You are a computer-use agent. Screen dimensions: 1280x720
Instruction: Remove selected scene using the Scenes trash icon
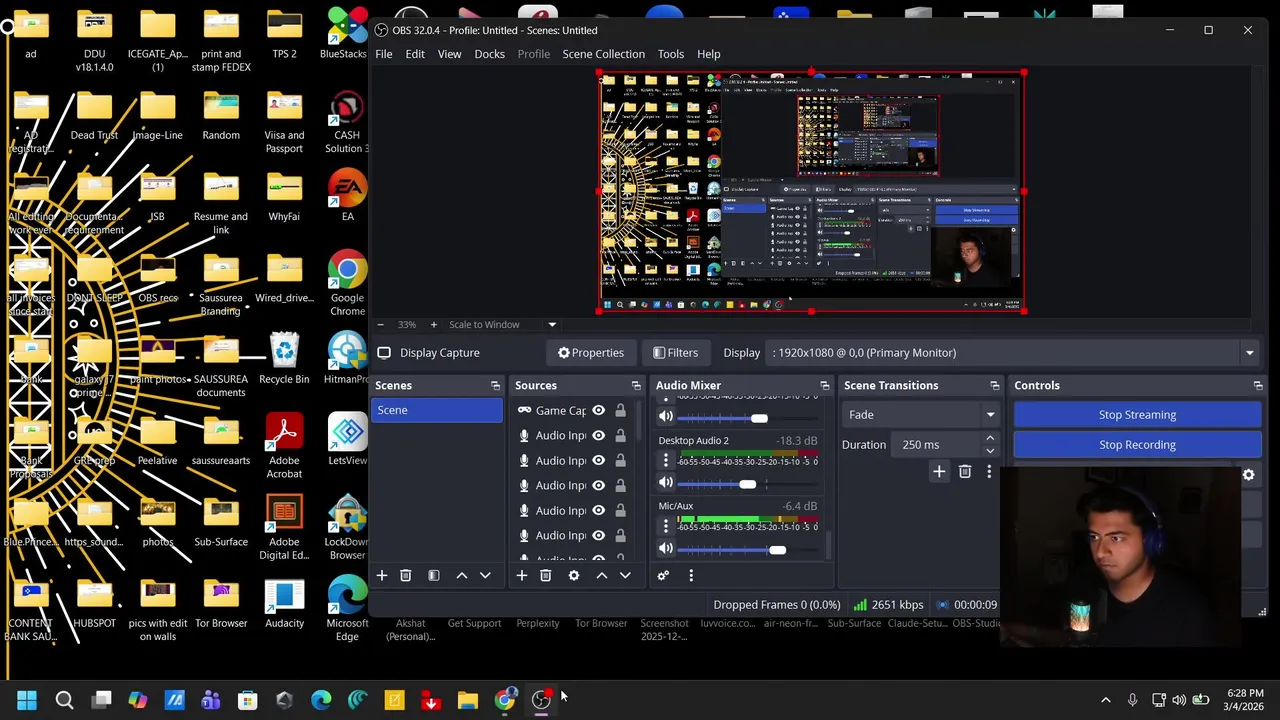point(406,575)
